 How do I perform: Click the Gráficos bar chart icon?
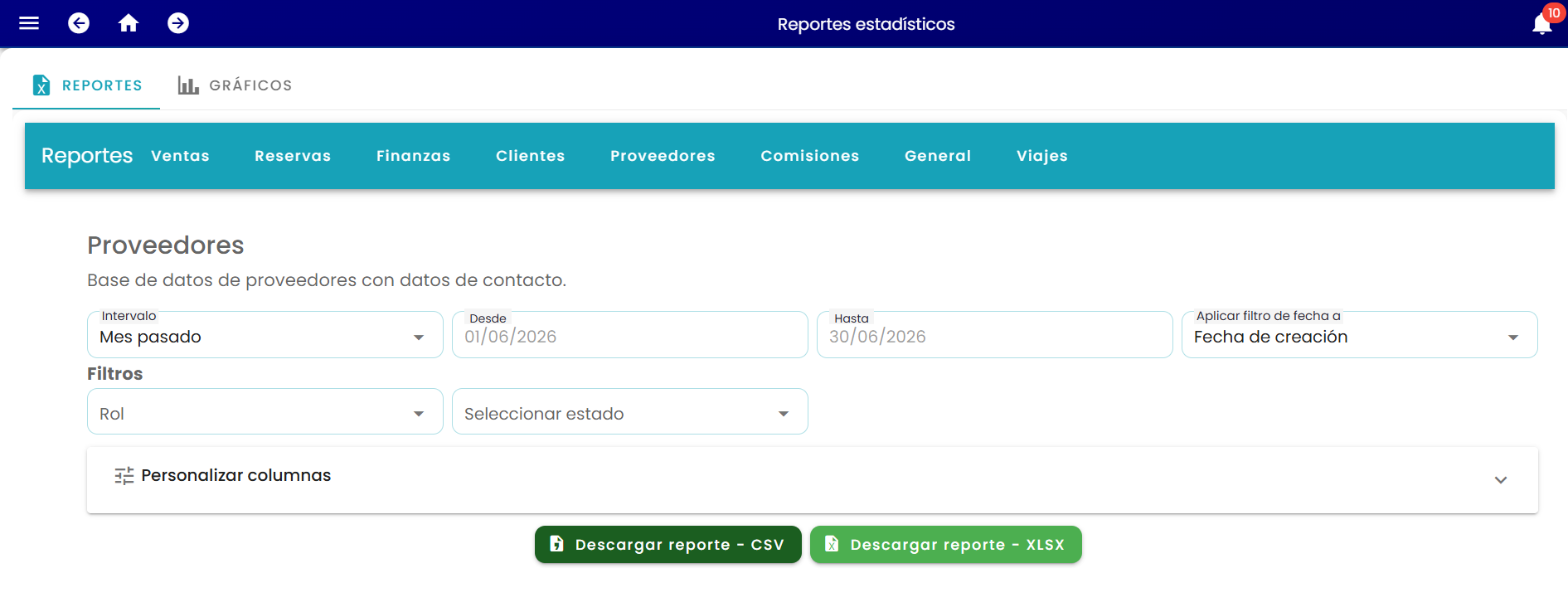click(188, 85)
